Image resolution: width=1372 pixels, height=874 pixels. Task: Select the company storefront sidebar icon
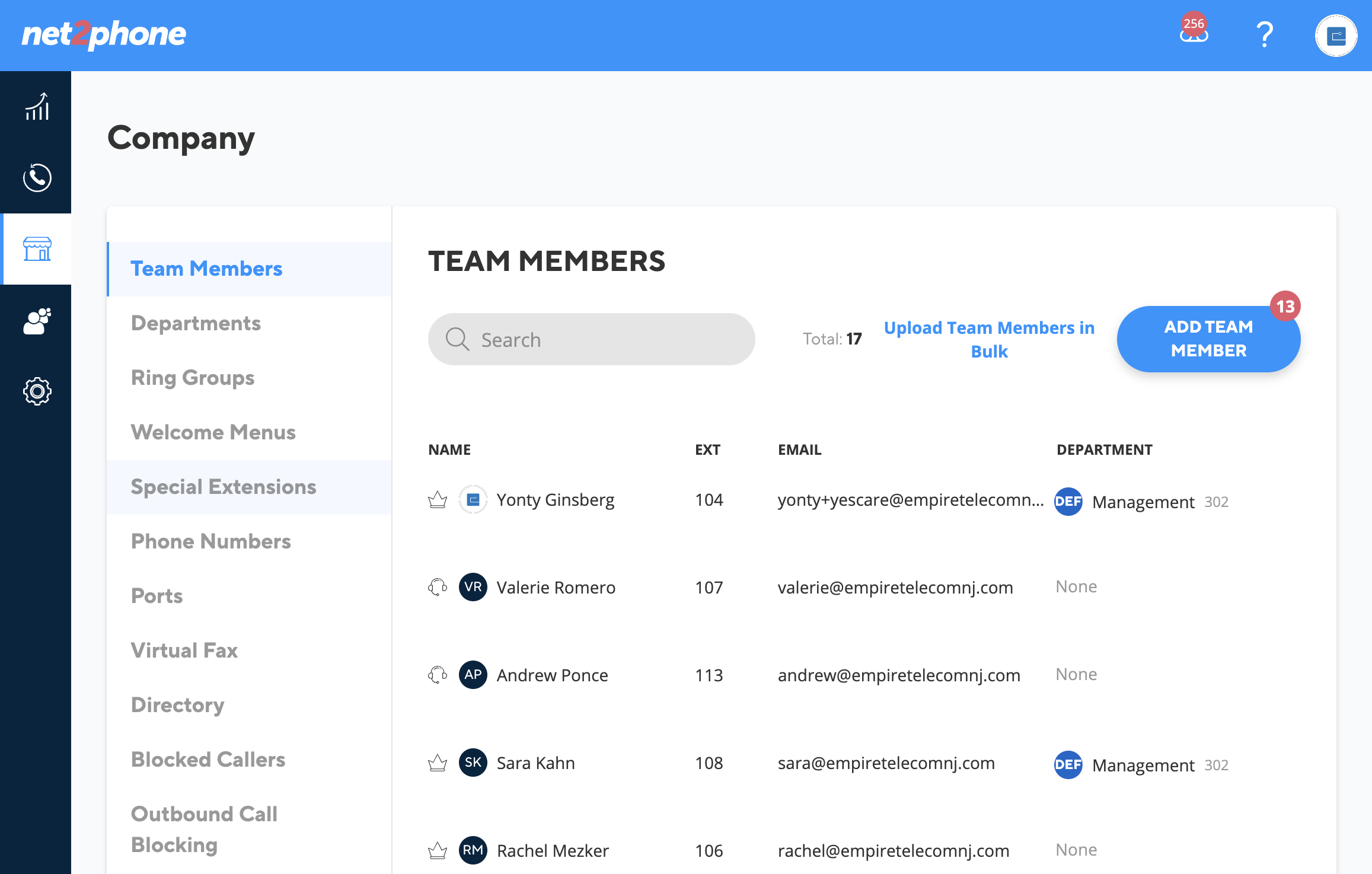[37, 248]
